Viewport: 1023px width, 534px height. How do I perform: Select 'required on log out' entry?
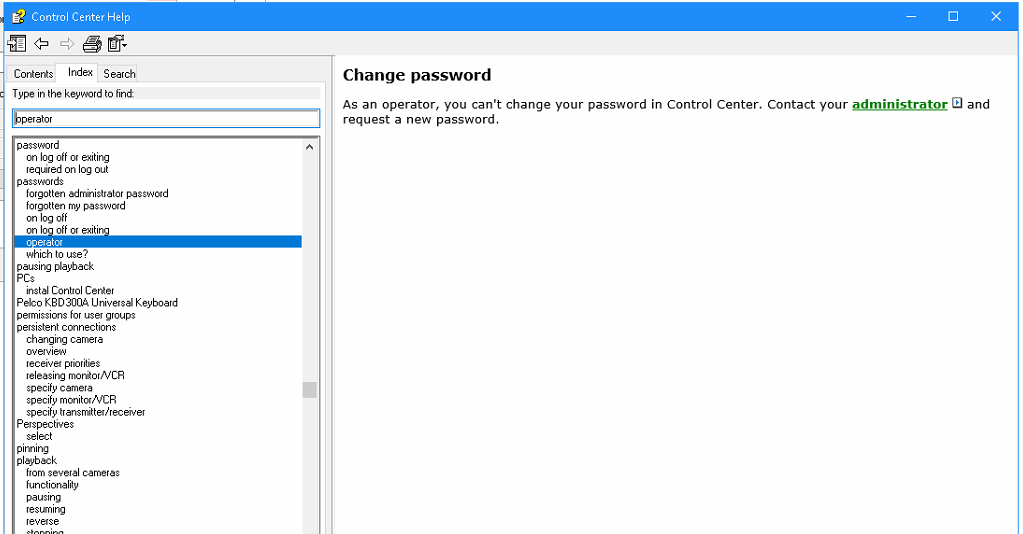click(x=67, y=169)
